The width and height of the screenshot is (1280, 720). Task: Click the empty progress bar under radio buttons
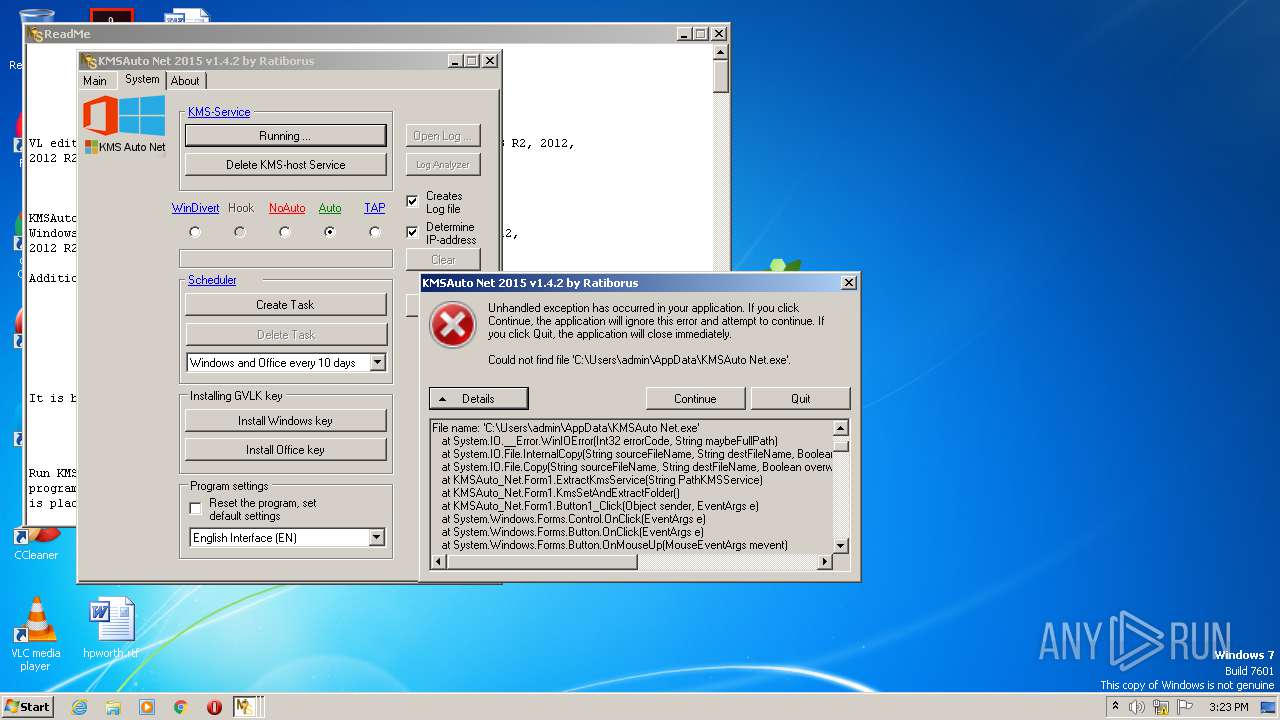(285, 259)
